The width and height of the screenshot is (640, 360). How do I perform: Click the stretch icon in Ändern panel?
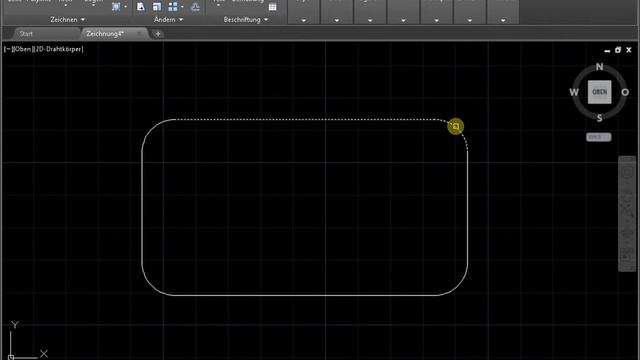pyautogui.click(x=141, y=7)
